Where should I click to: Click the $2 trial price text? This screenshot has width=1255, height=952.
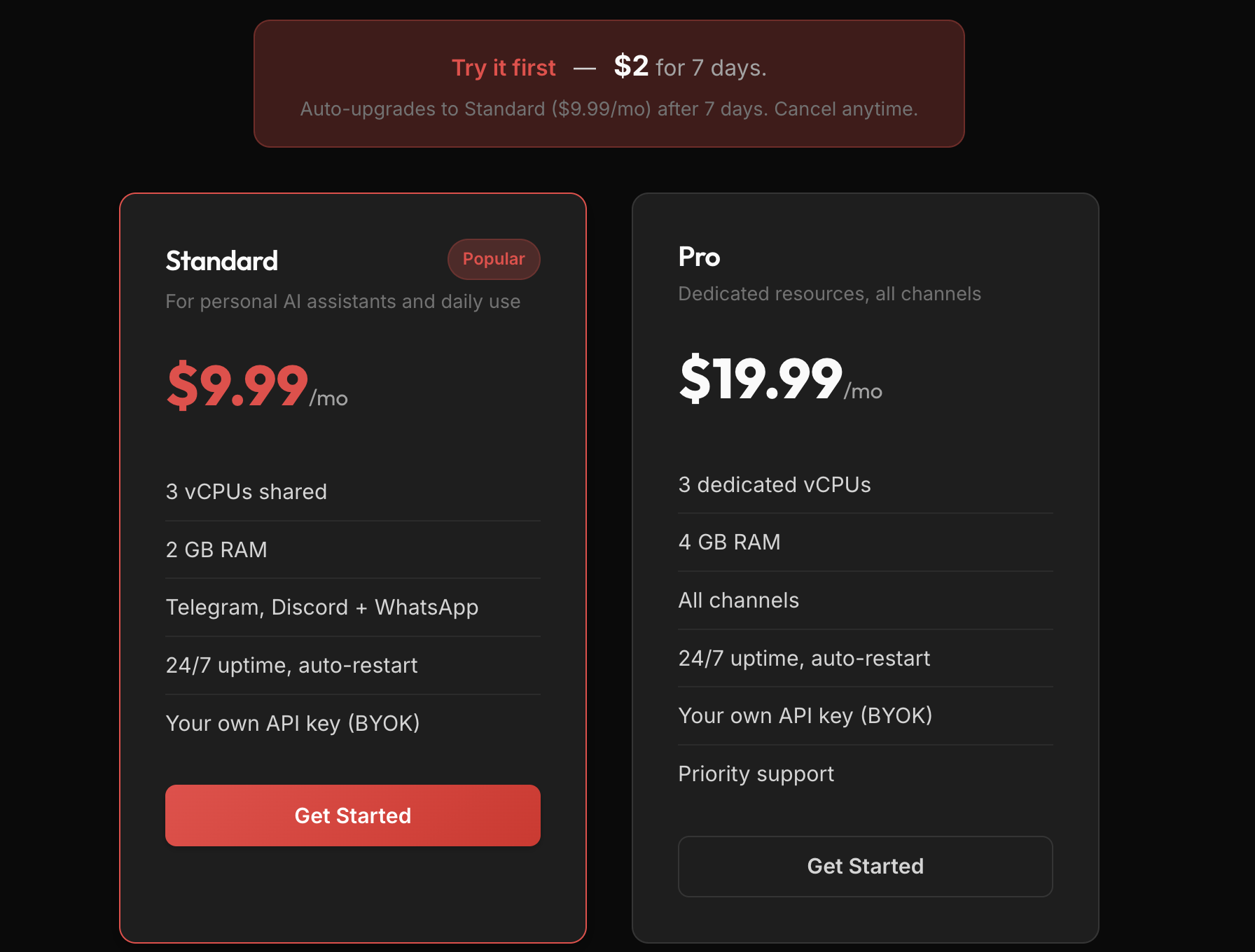pyautogui.click(x=631, y=66)
